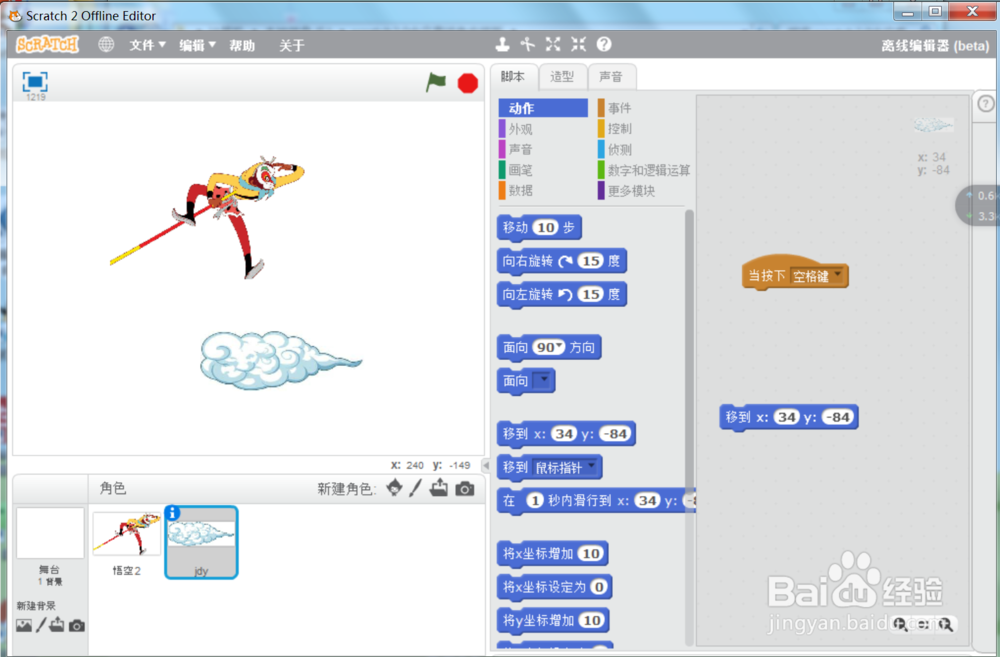Select the 舞台 stage thumbnail
The height and width of the screenshot is (657, 1000).
[50, 533]
